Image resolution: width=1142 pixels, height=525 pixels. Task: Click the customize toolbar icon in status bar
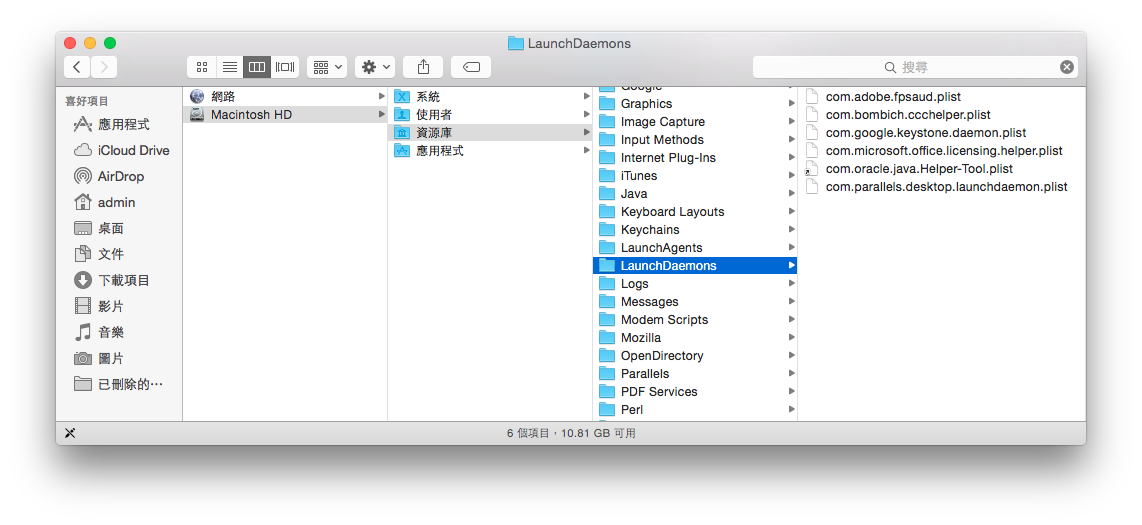click(x=70, y=433)
